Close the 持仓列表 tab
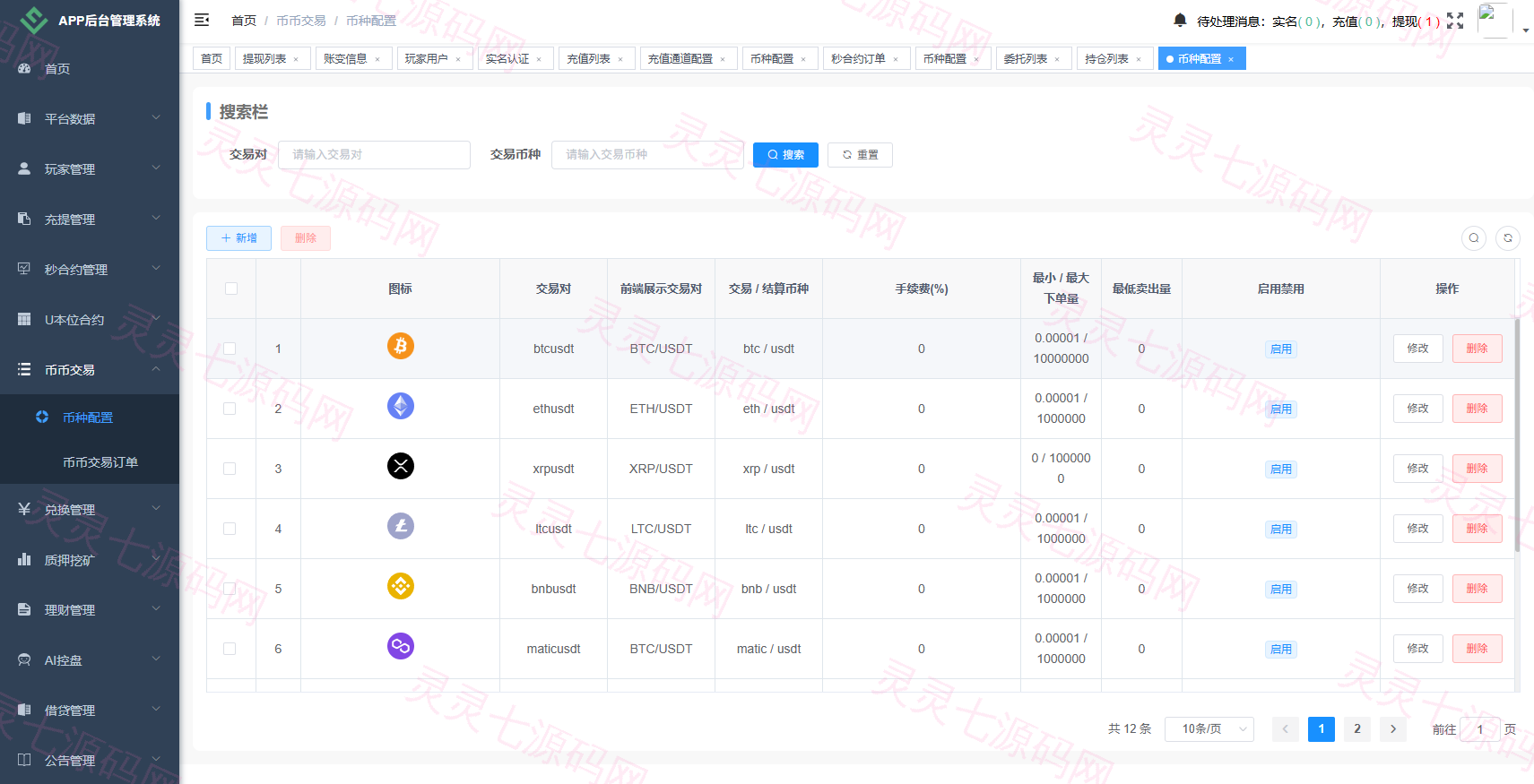Viewport: 1534px width, 784px height. (x=1139, y=59)
